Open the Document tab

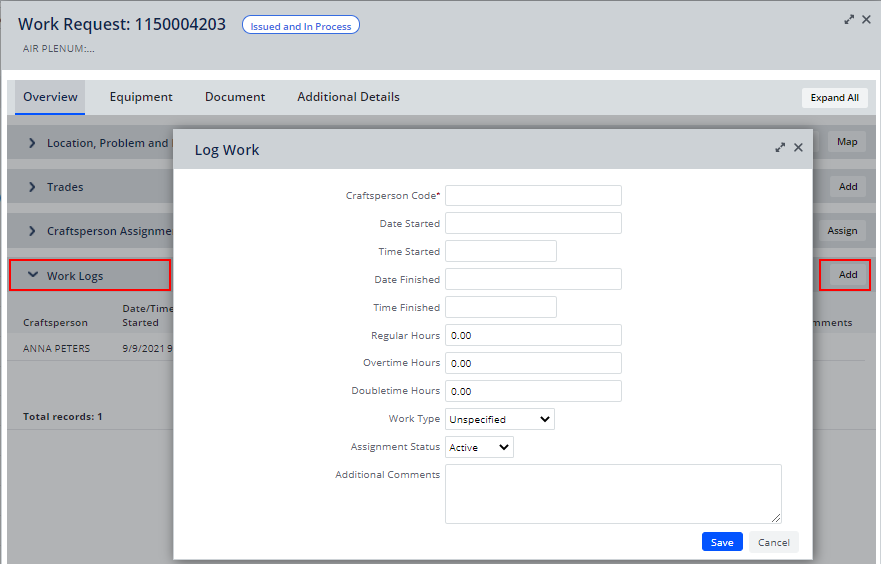(x=235, y=97)
